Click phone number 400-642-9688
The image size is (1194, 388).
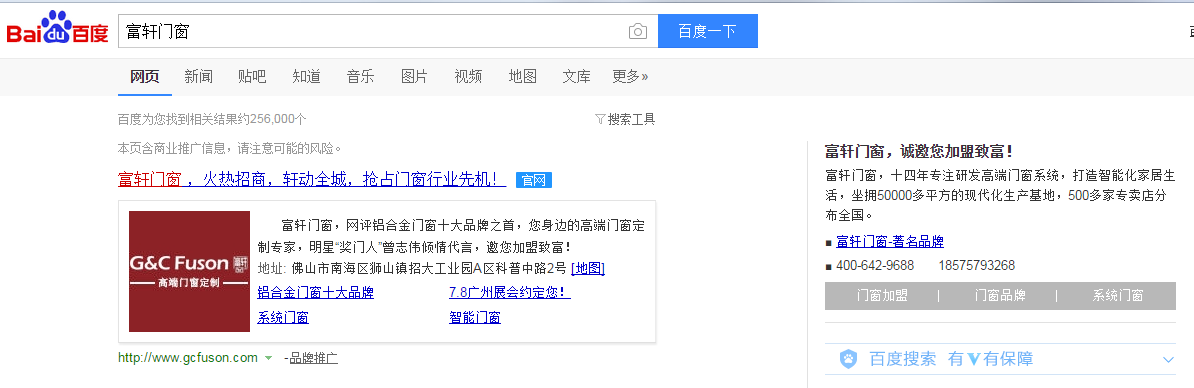(x=875, y=266)
